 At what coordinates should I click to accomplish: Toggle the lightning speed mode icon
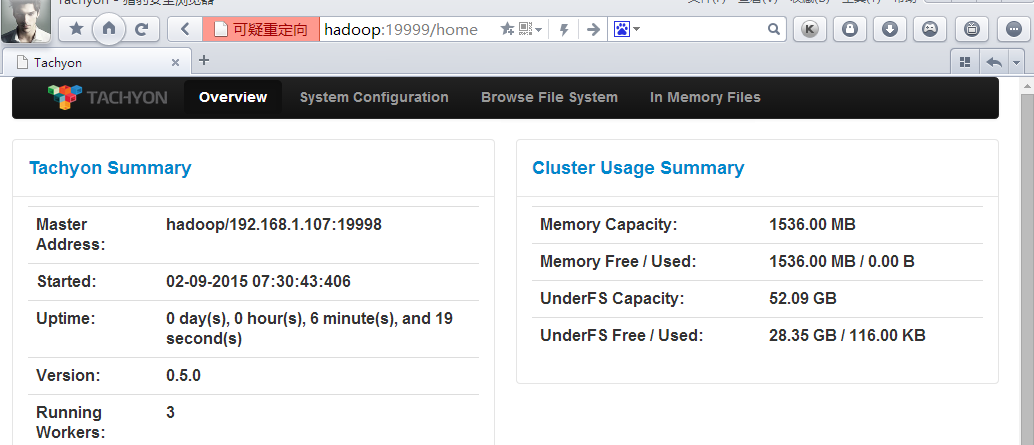click(564, 29)
